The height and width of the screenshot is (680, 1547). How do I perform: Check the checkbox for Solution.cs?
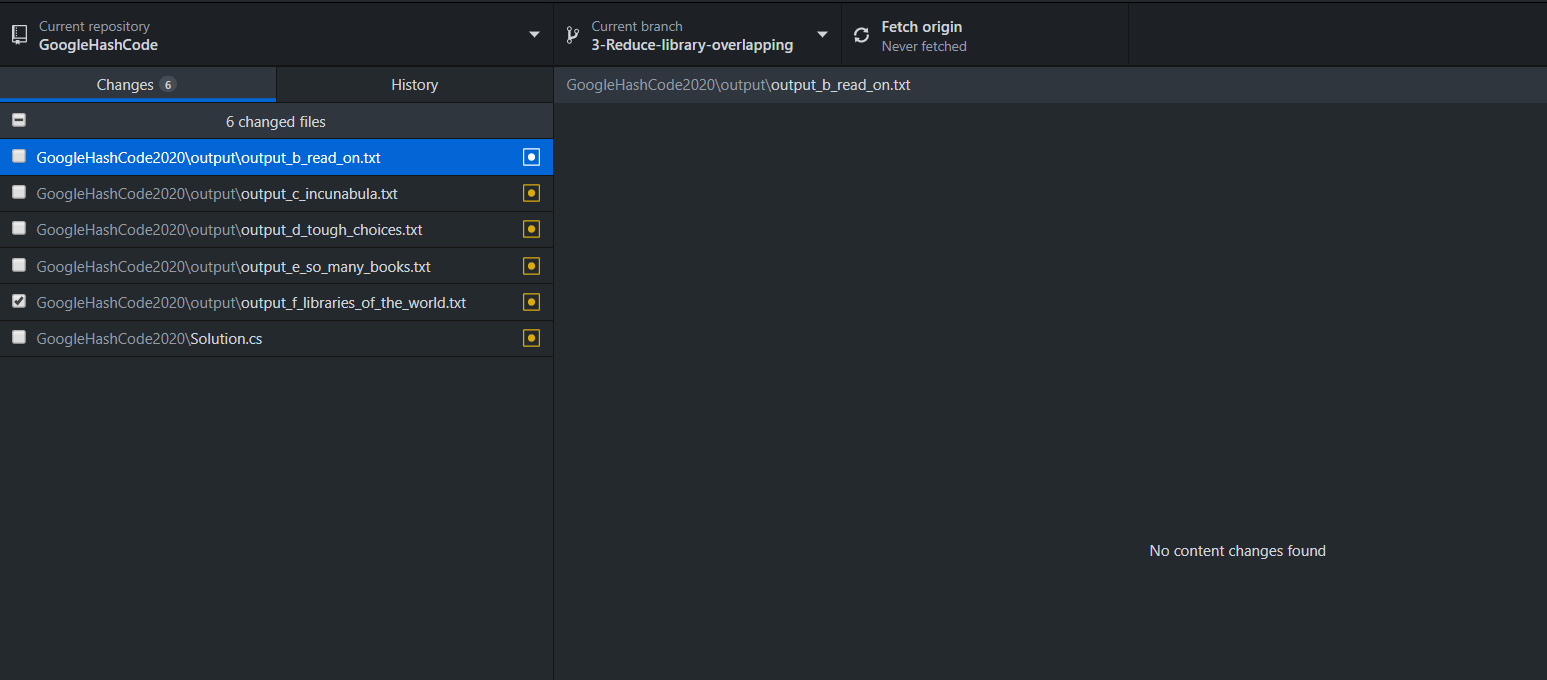tap(18, 338)
